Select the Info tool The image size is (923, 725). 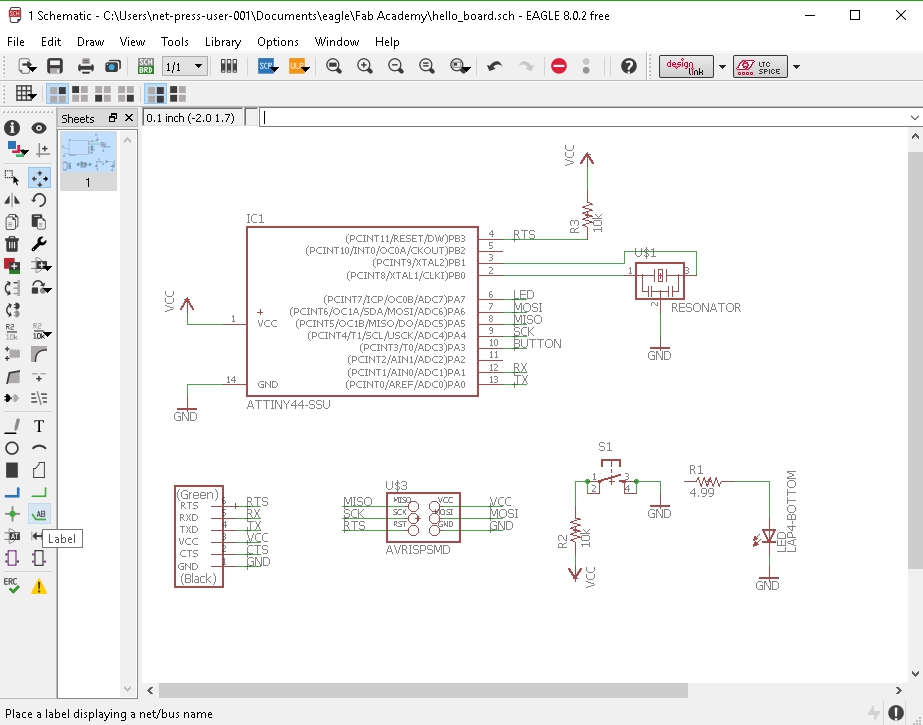coord(12,128)
